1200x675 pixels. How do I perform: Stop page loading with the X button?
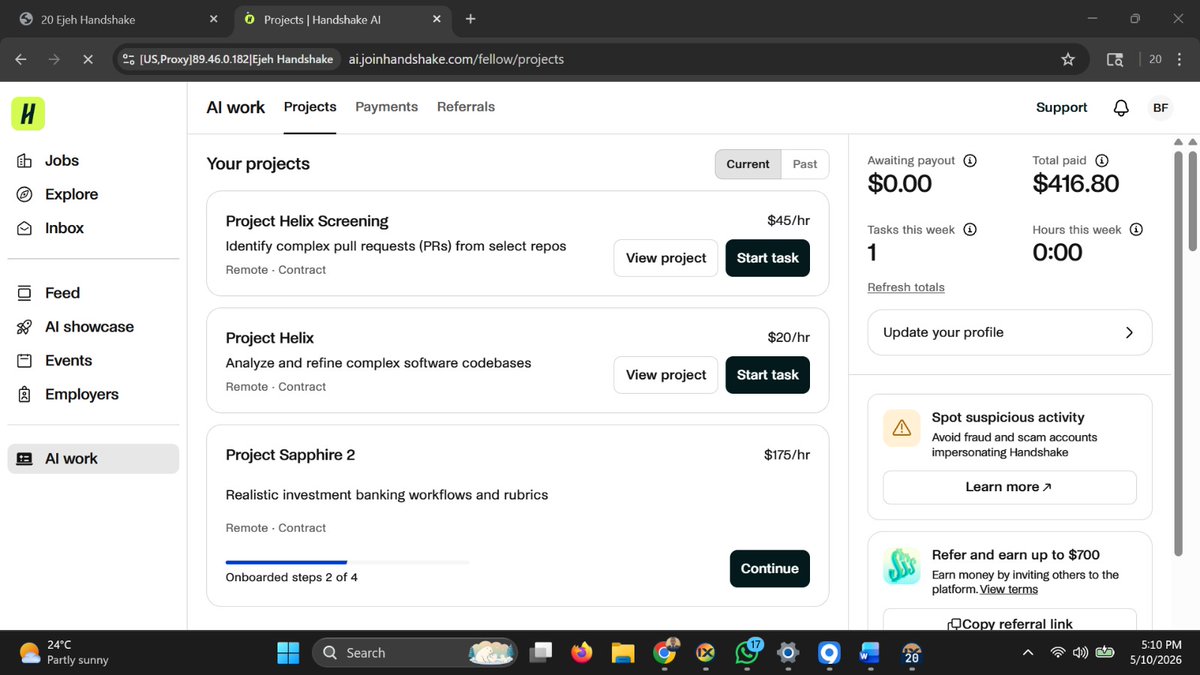pyautogui.click(x=87, y=59)
